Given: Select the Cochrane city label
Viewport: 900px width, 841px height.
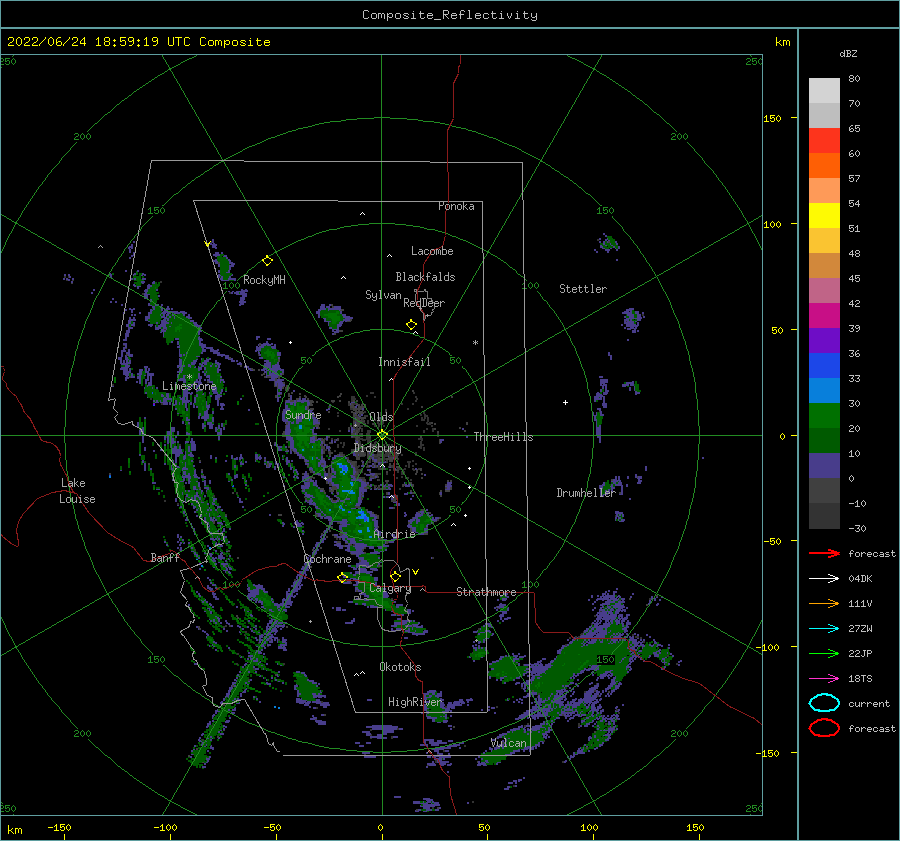Looking at the screenshot, I should click(x=327, y=559).
